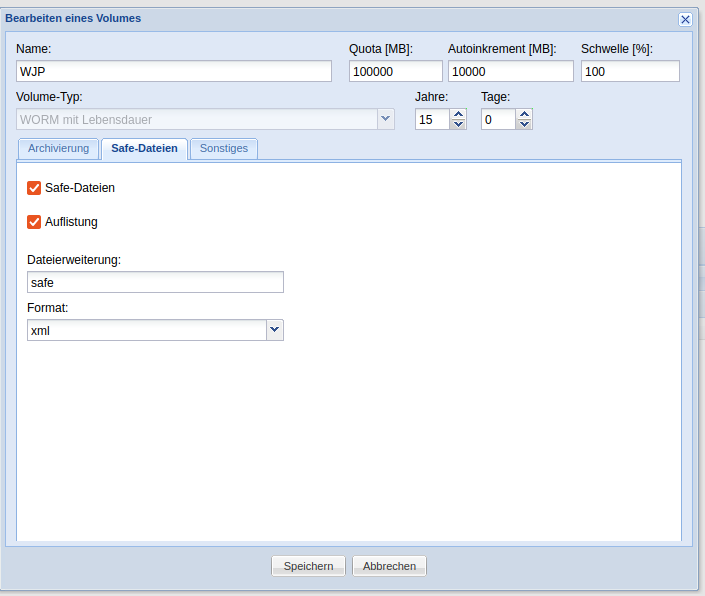This screenshot has width=705, height=596.
Task: Switch to the Archivierung tab
Action: [x=58, y=149]
